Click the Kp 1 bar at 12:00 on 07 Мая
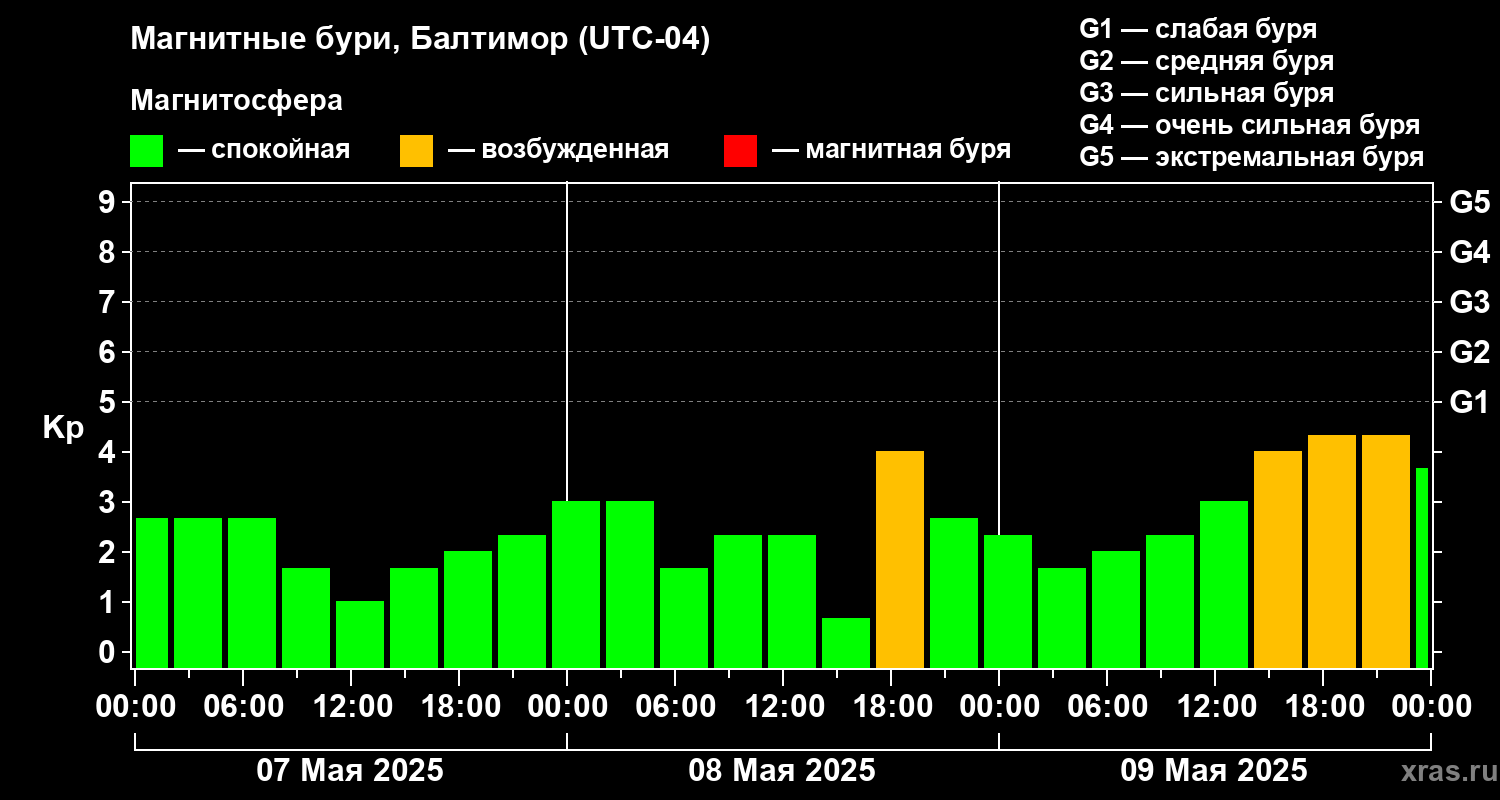 pos(360,634)
